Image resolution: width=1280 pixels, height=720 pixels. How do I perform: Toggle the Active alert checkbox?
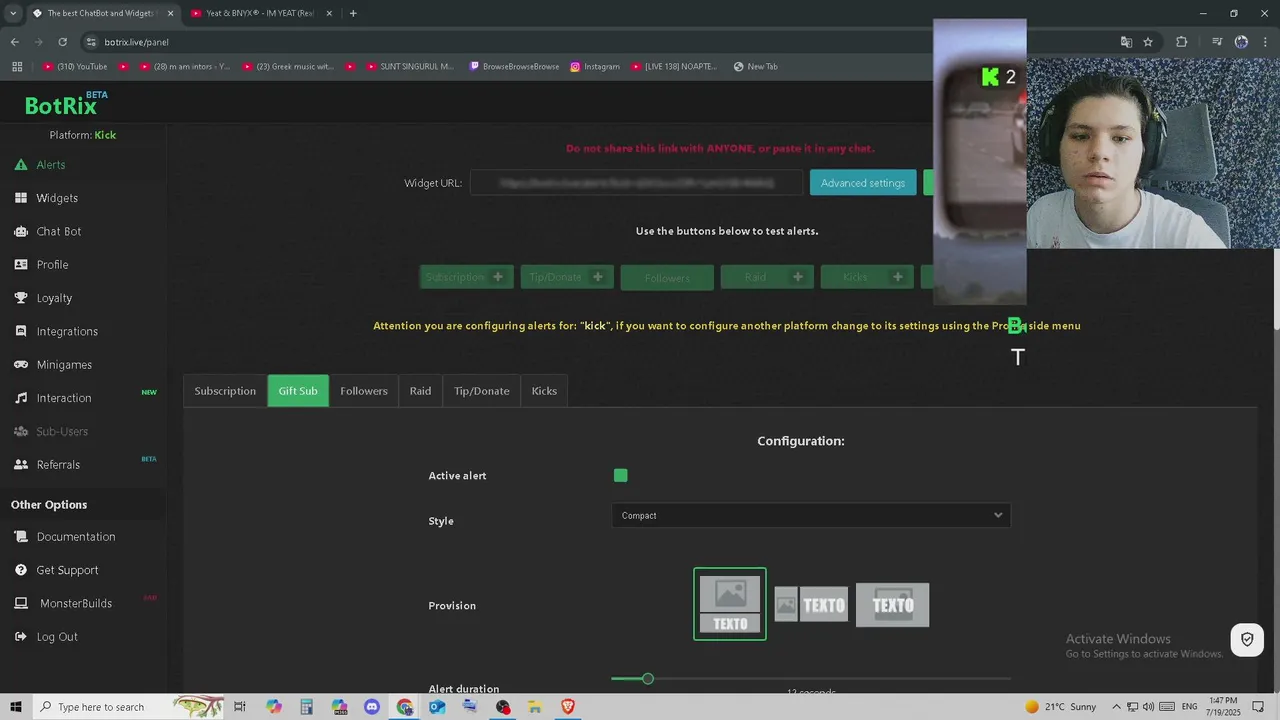click(x=621, y=476)
